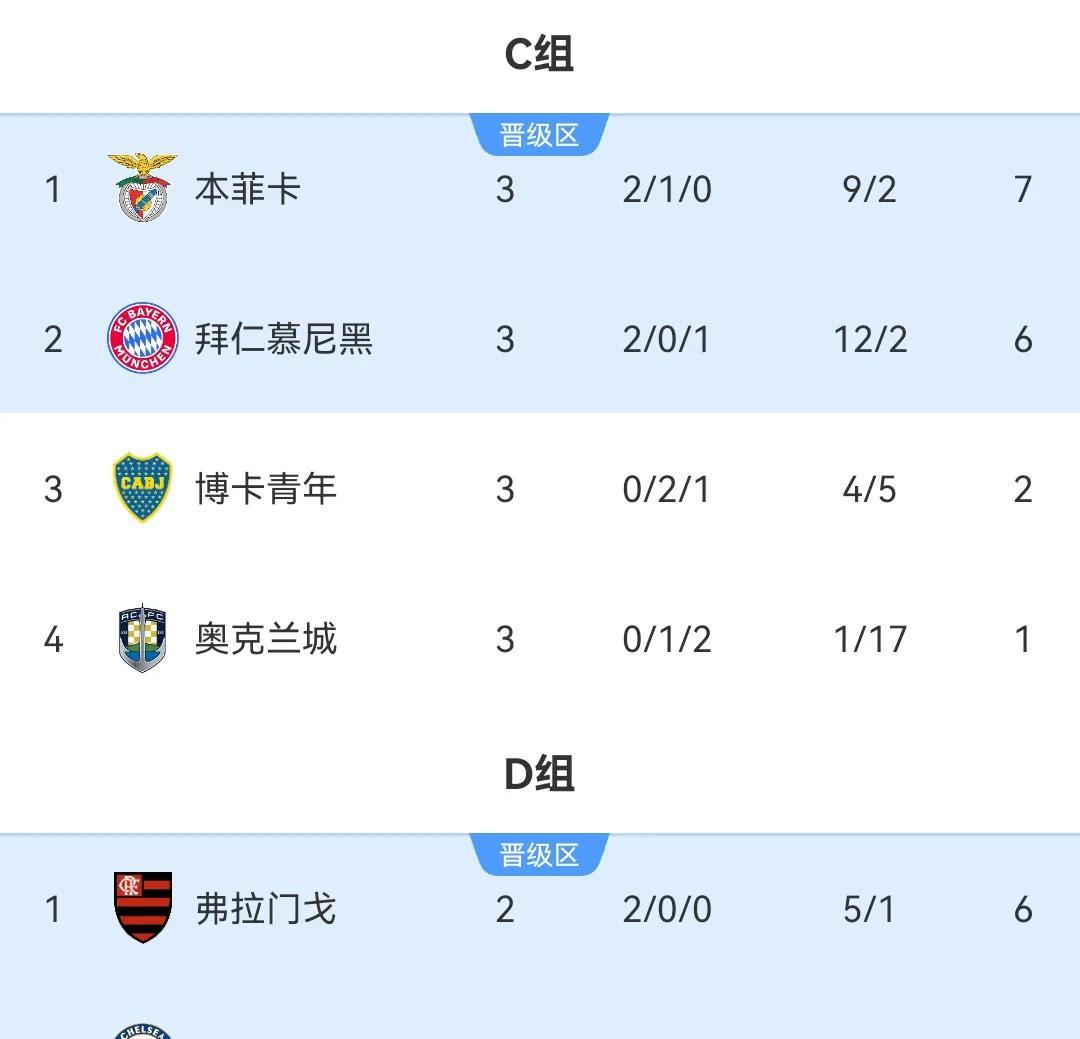Select 奥克兰城 team name

(x=266, y=639)
